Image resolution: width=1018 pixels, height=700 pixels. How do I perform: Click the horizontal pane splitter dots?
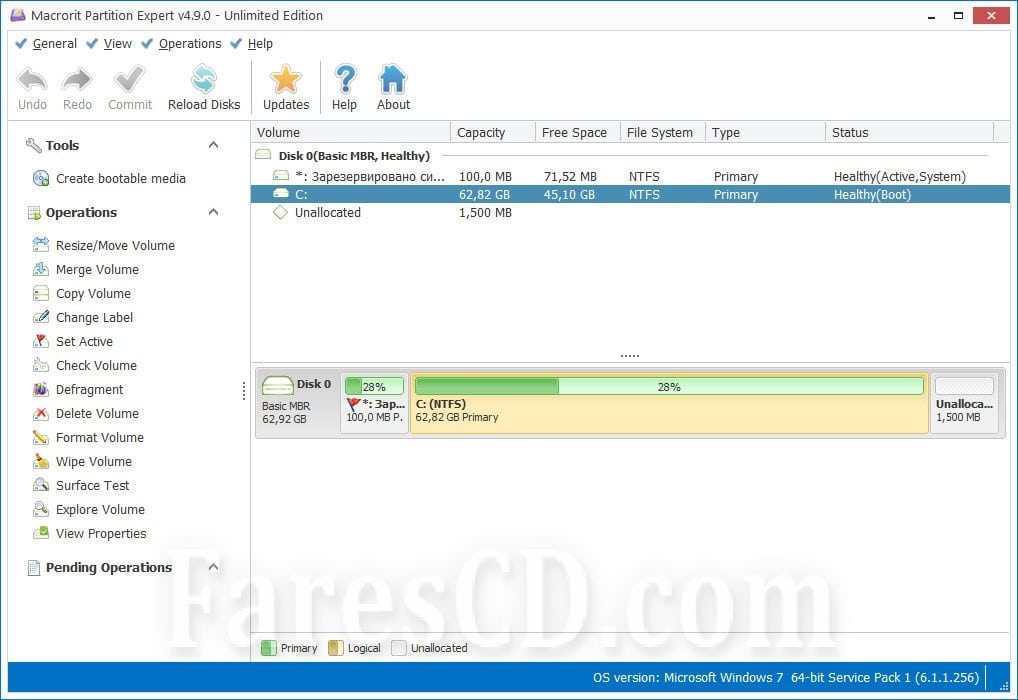click(629, 356)
